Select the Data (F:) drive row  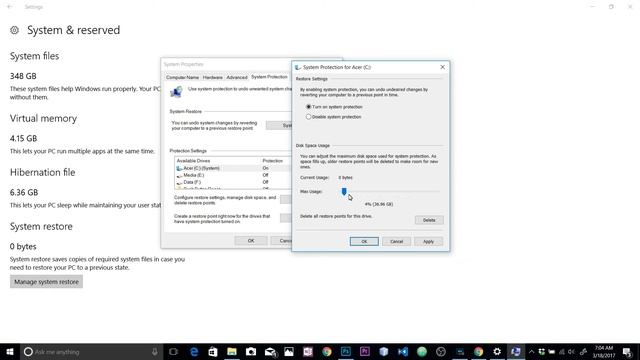[x=233, y=182]
